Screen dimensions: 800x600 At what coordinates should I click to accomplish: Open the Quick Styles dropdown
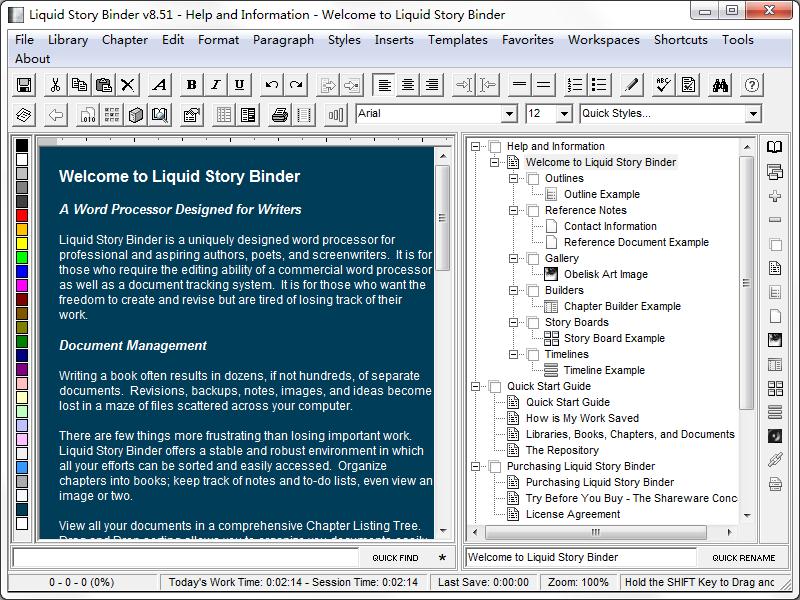click(x=753, y=114)
